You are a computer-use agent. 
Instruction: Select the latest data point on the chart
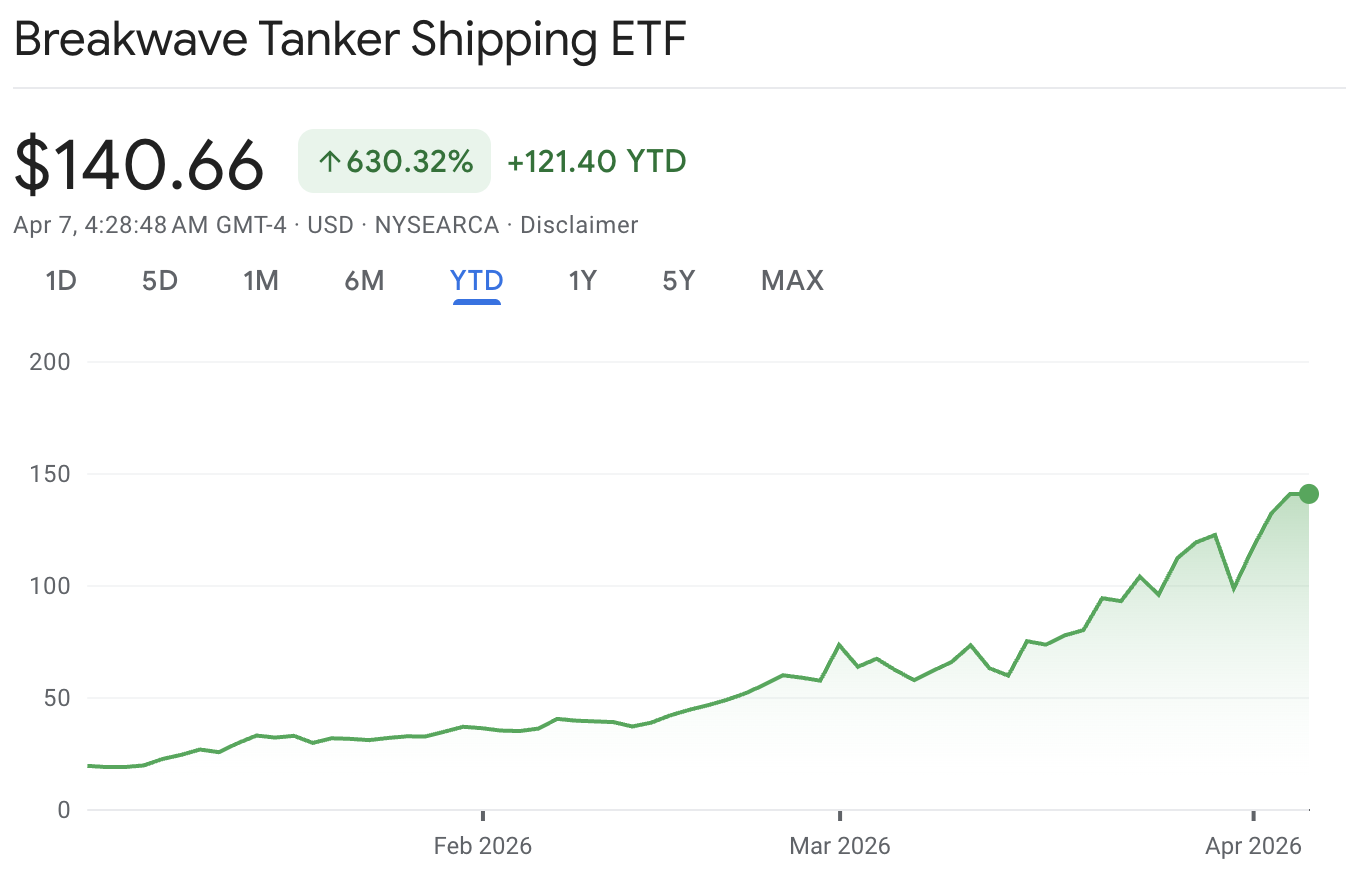[x=1306, y=493]
